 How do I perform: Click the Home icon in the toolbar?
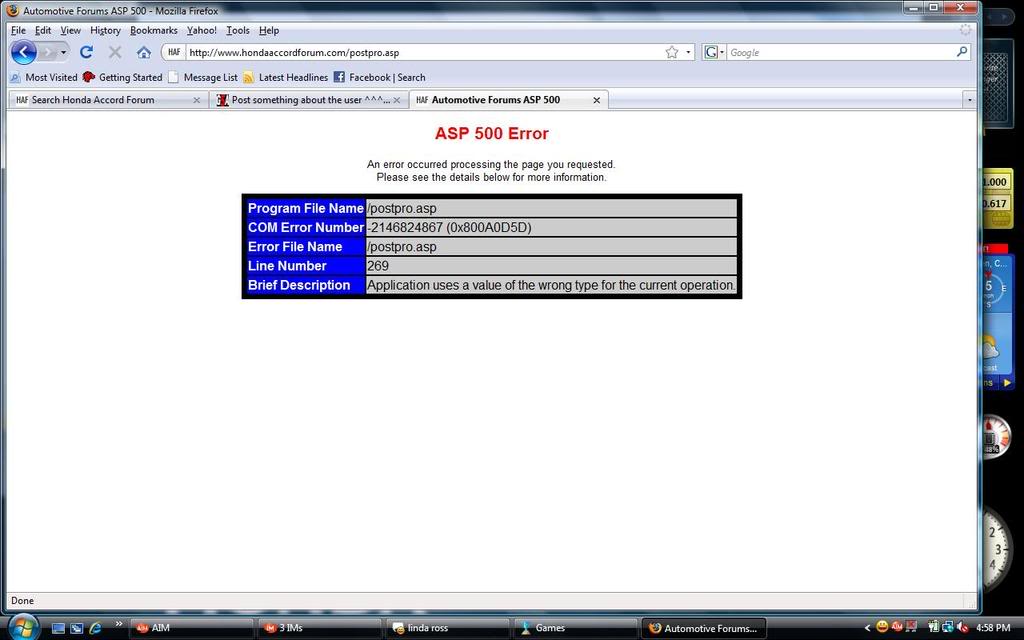tap(143, 52)
